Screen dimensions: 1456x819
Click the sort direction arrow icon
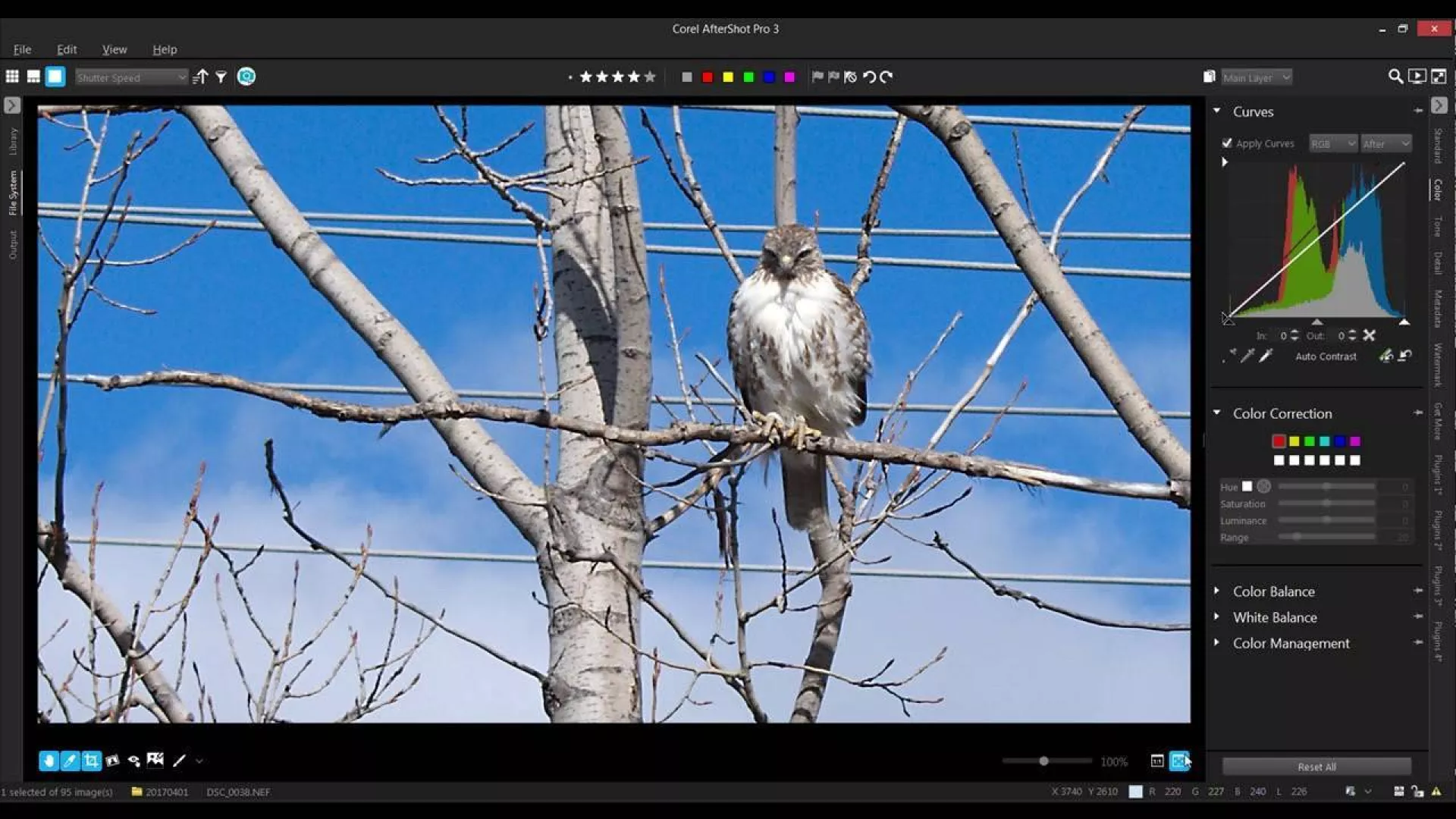coord(200,77)
